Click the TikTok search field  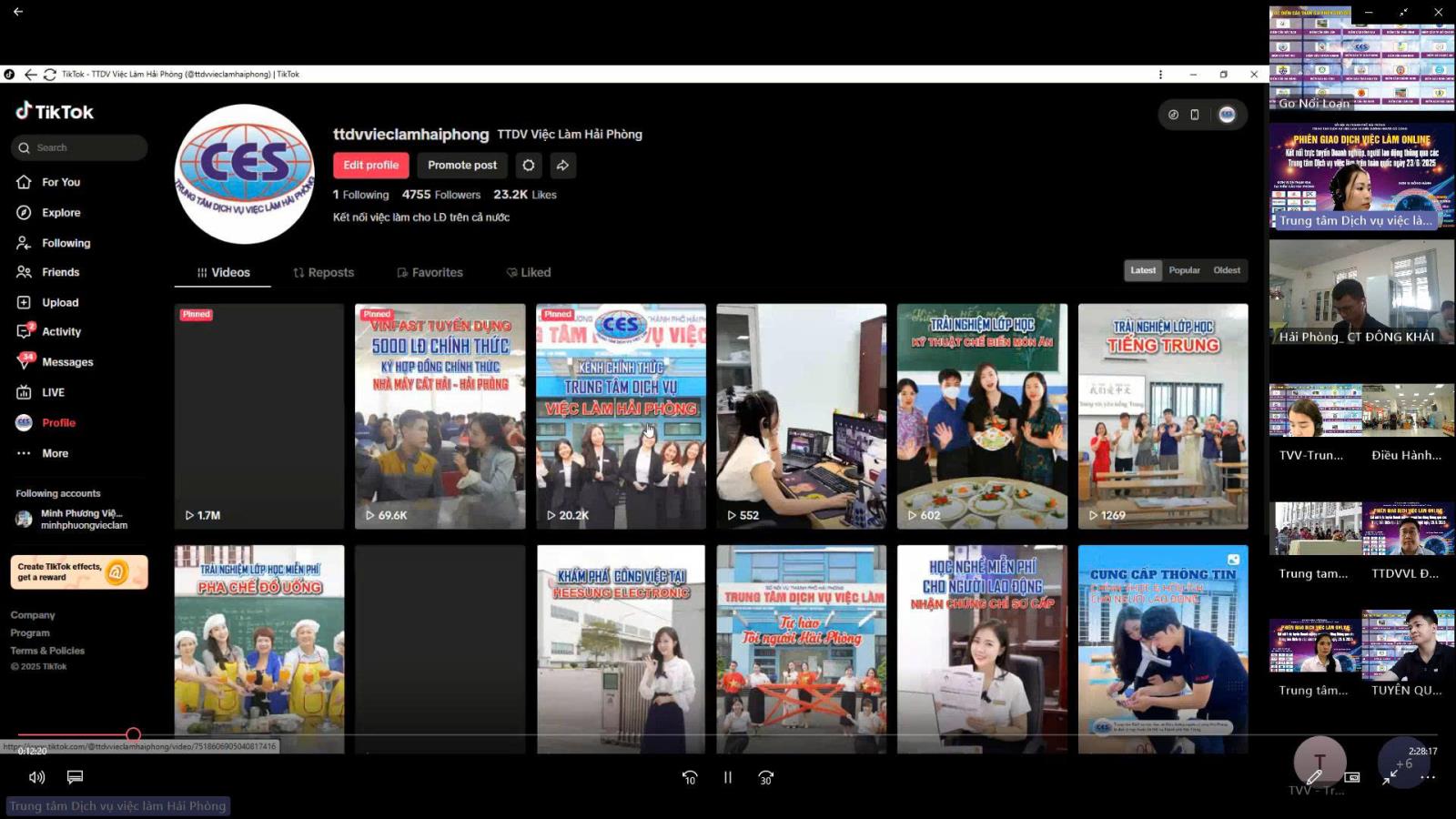[x=79, y=147]
